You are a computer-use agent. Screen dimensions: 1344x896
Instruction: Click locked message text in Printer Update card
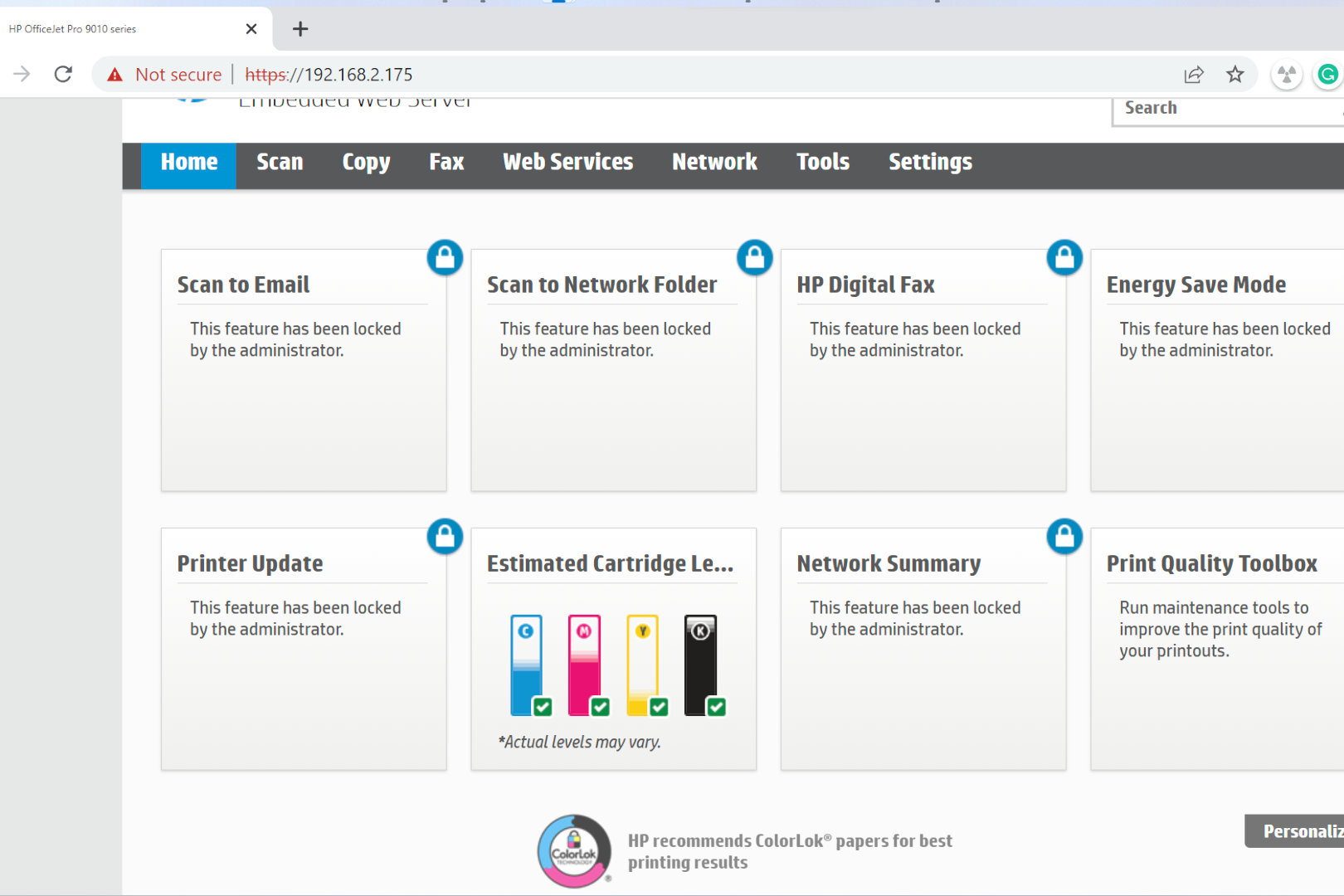295,619
